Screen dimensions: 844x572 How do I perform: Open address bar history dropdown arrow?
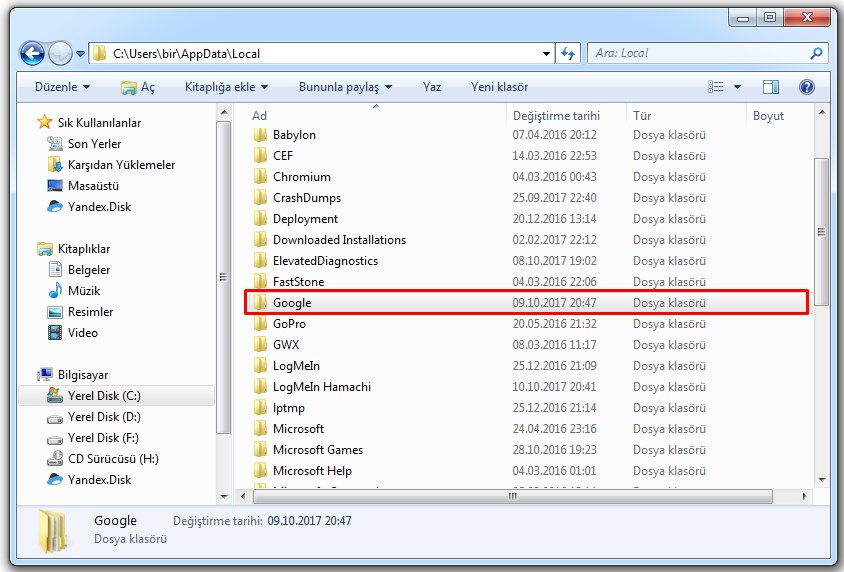[x=546, y=53]
